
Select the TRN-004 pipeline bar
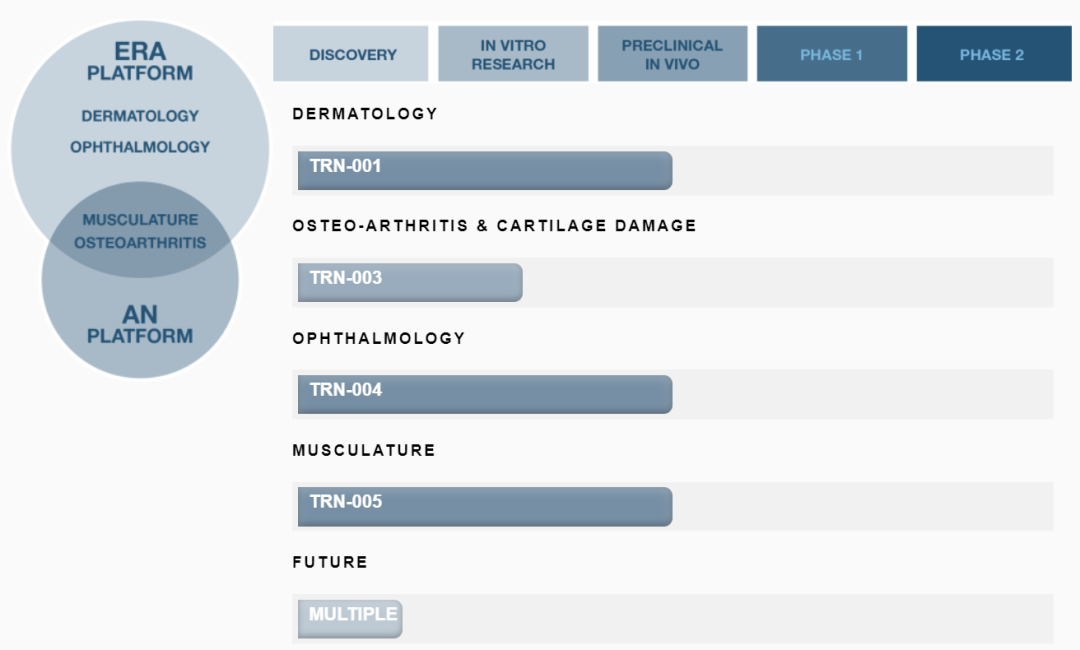[x=484, y=394]
